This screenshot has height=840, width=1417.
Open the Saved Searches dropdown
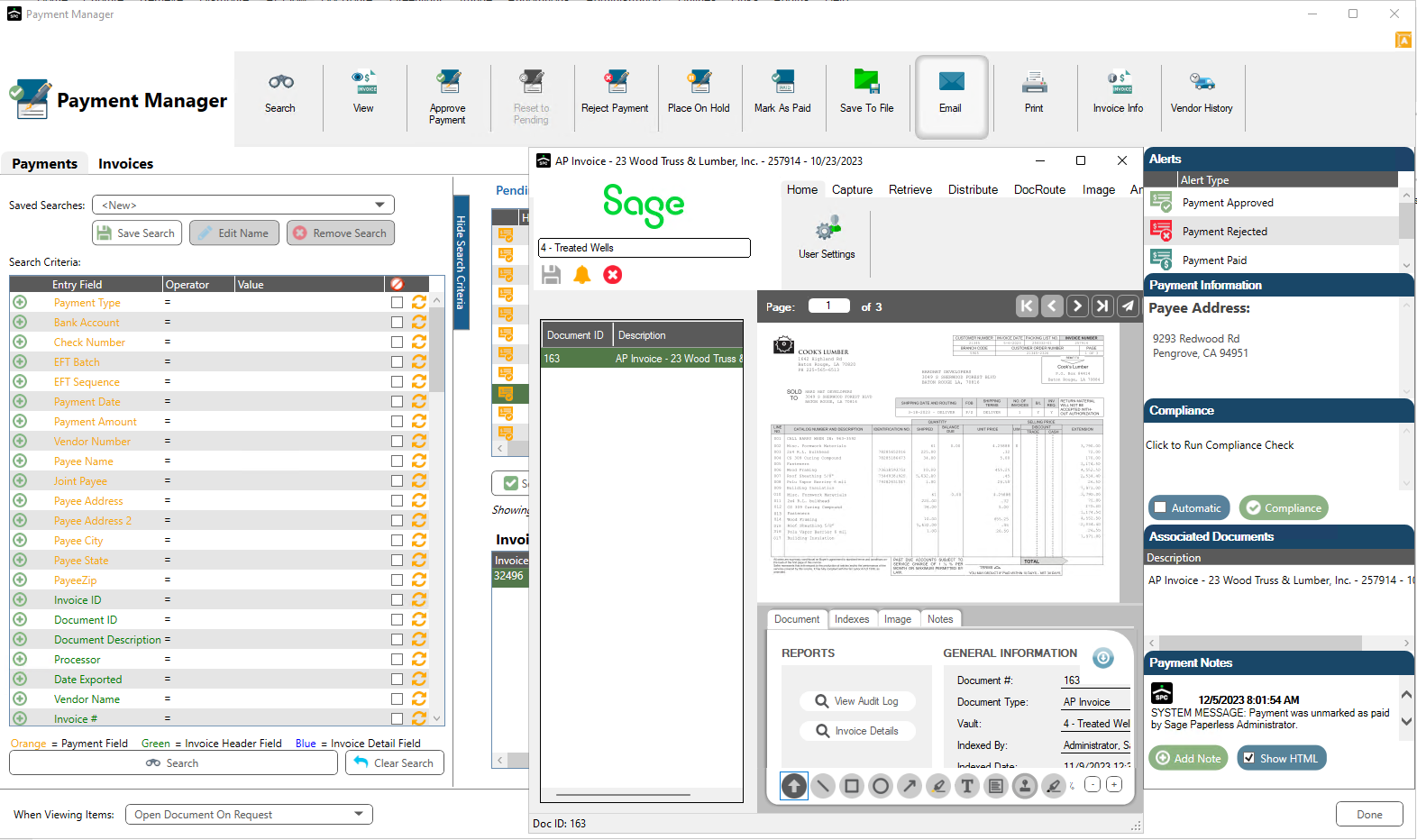pyautogui.click(x=243, y=205)
